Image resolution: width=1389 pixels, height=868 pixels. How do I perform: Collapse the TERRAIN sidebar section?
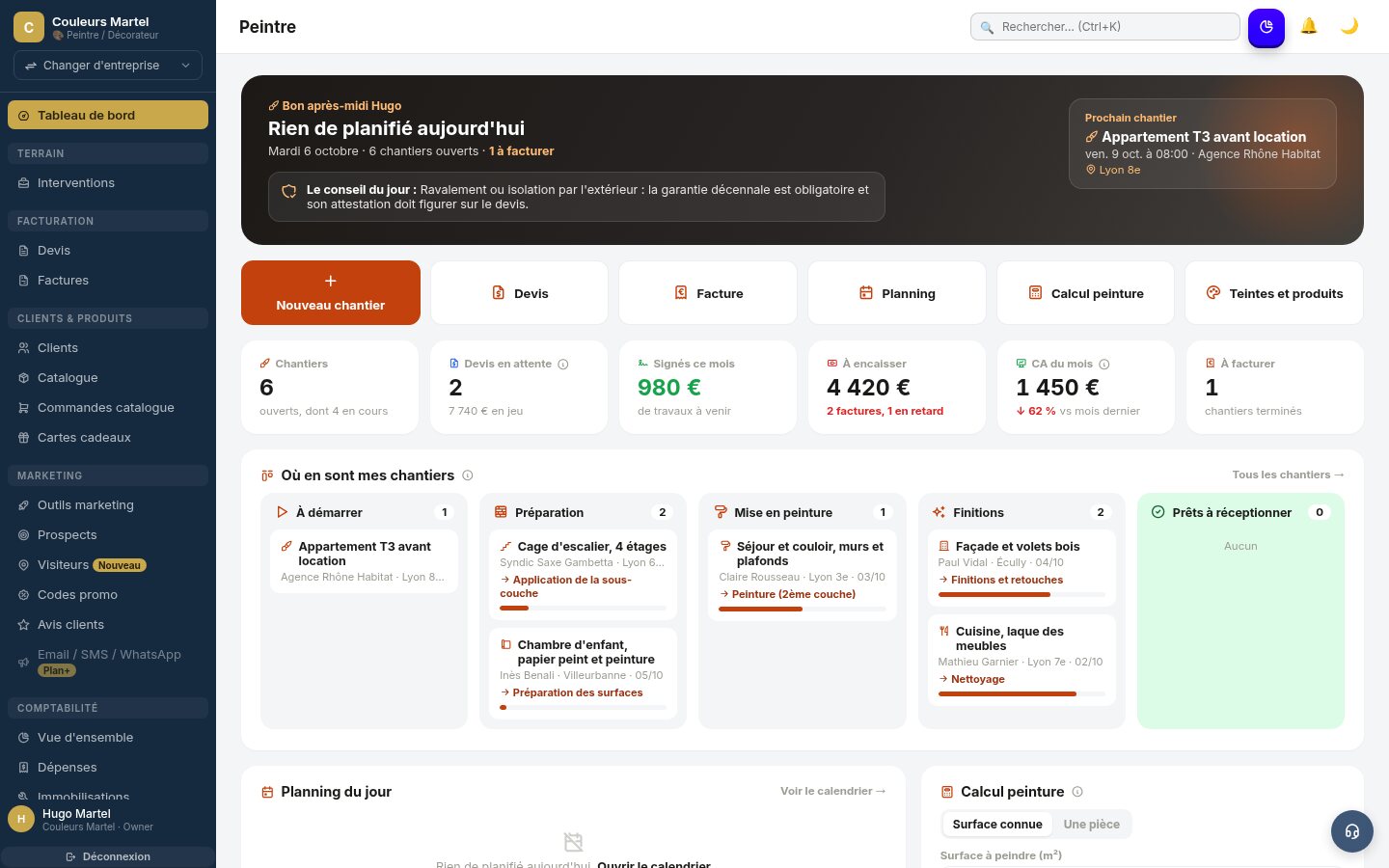[x=108, y=153]
